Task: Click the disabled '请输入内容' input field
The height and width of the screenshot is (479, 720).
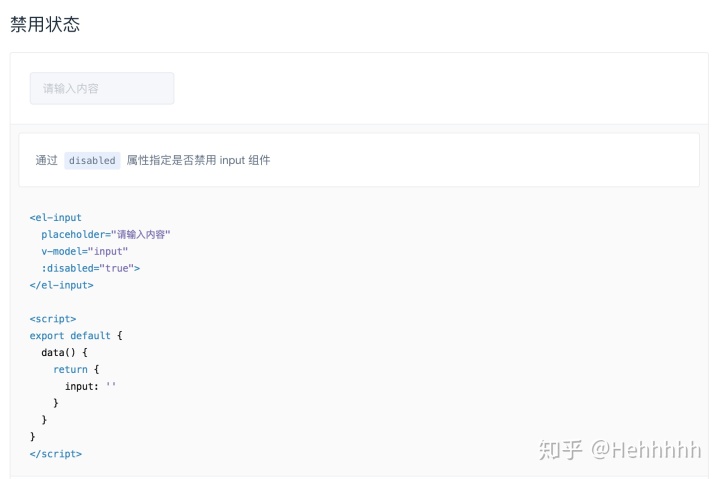Action: 102,88
